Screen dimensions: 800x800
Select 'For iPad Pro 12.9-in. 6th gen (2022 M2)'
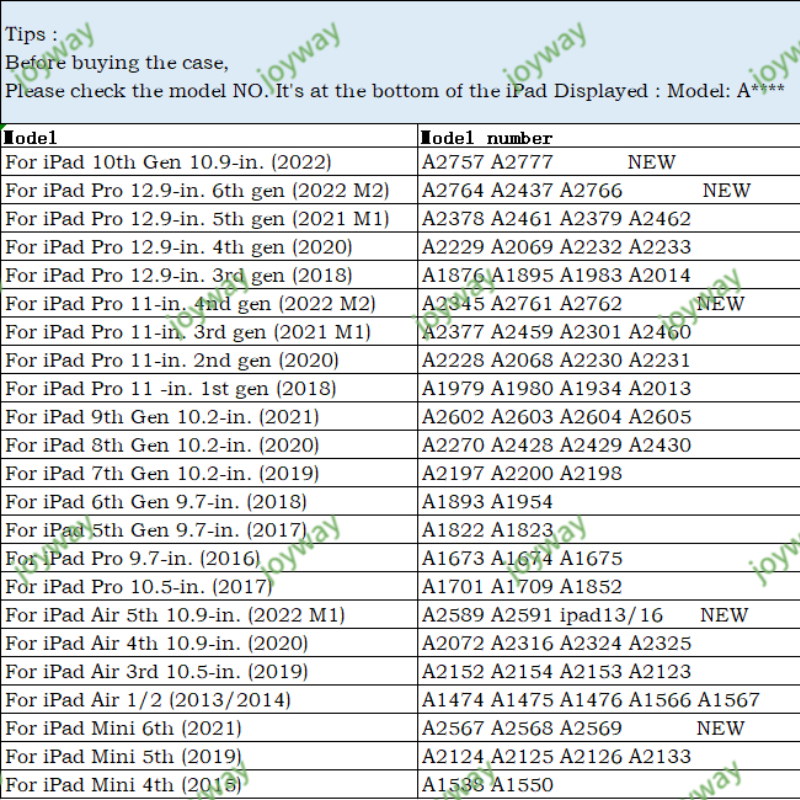click(x=209, y=190)
